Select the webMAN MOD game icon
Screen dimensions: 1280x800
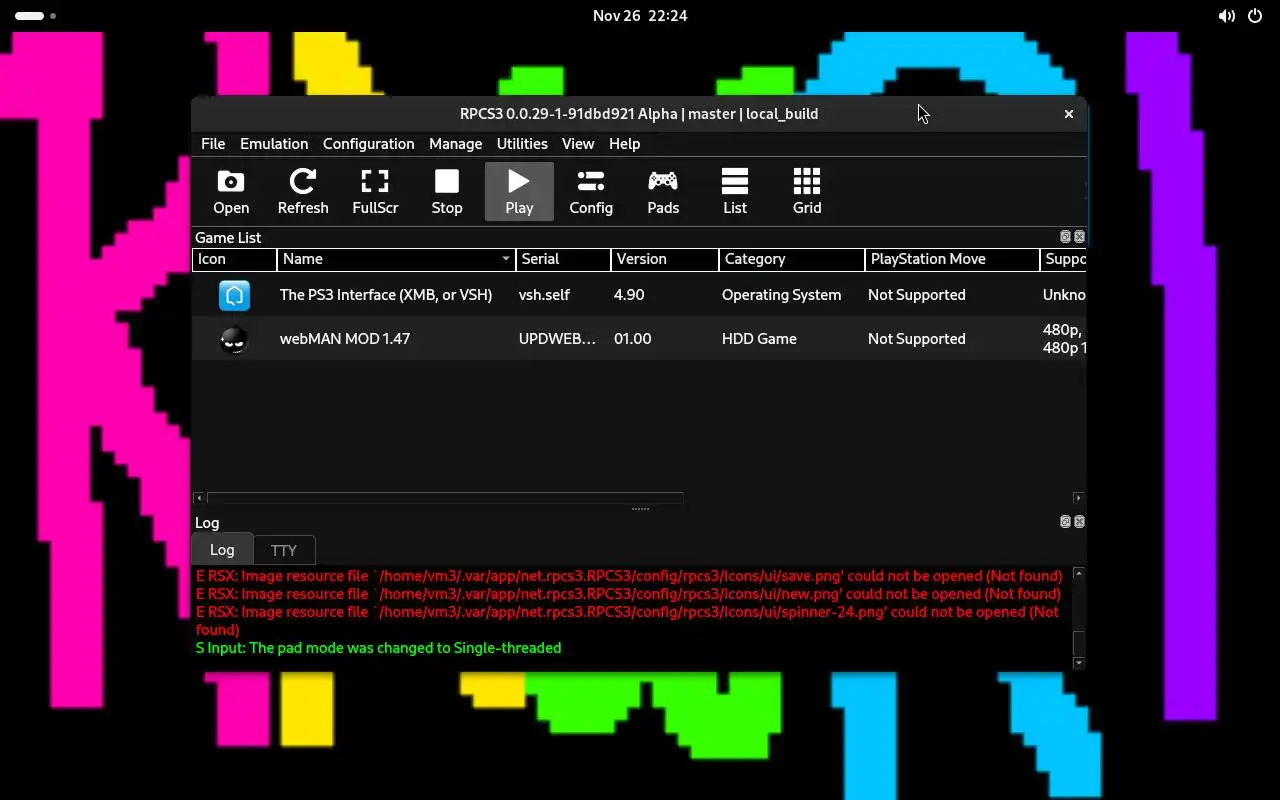pos(234,339)
